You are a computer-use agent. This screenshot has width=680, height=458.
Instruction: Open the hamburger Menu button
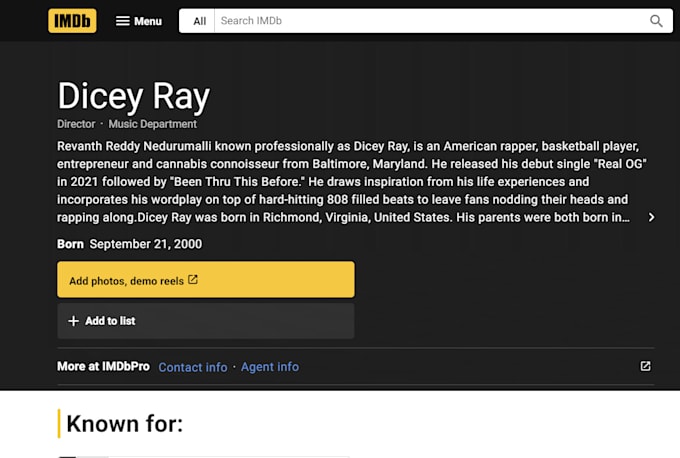point(139,21)
